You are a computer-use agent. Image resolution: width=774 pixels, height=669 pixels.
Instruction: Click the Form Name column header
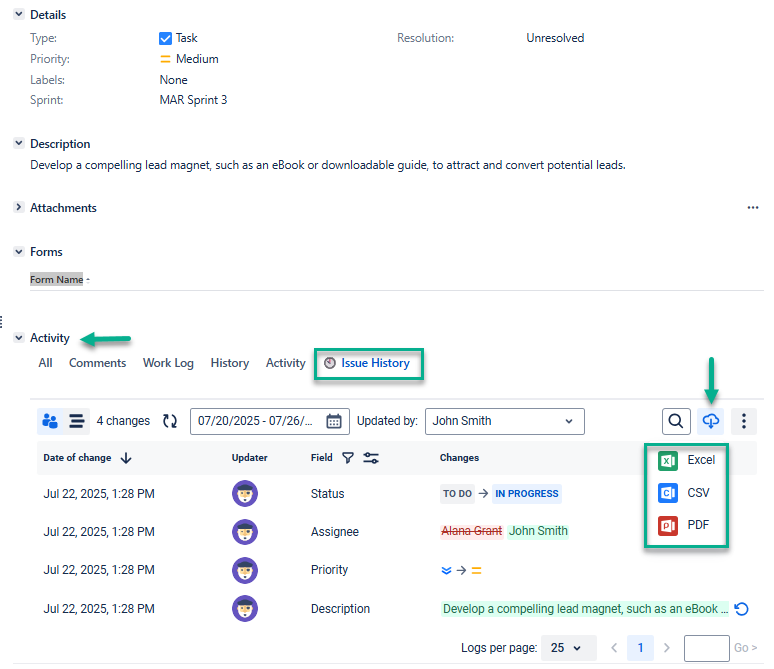[x=56, y=279]
